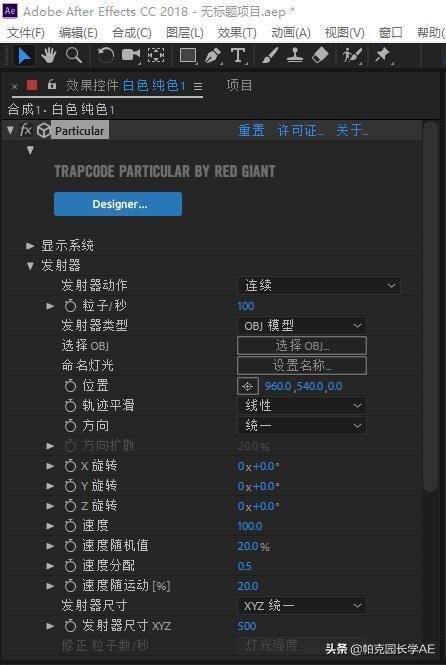Select the Zoom magnifier tool
Screen dimensions: 446x665
click(x=74, y=56)
